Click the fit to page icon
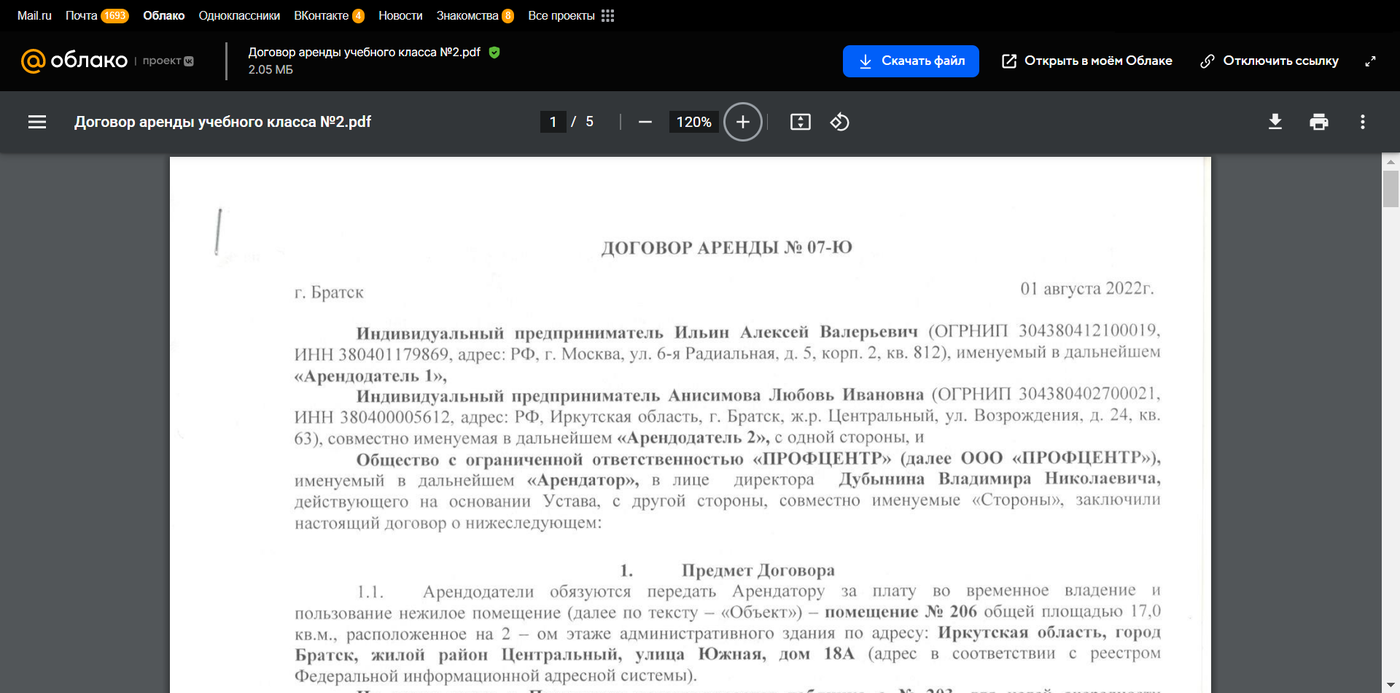Viewport: 1400px width, 693px height. [800, 122]
